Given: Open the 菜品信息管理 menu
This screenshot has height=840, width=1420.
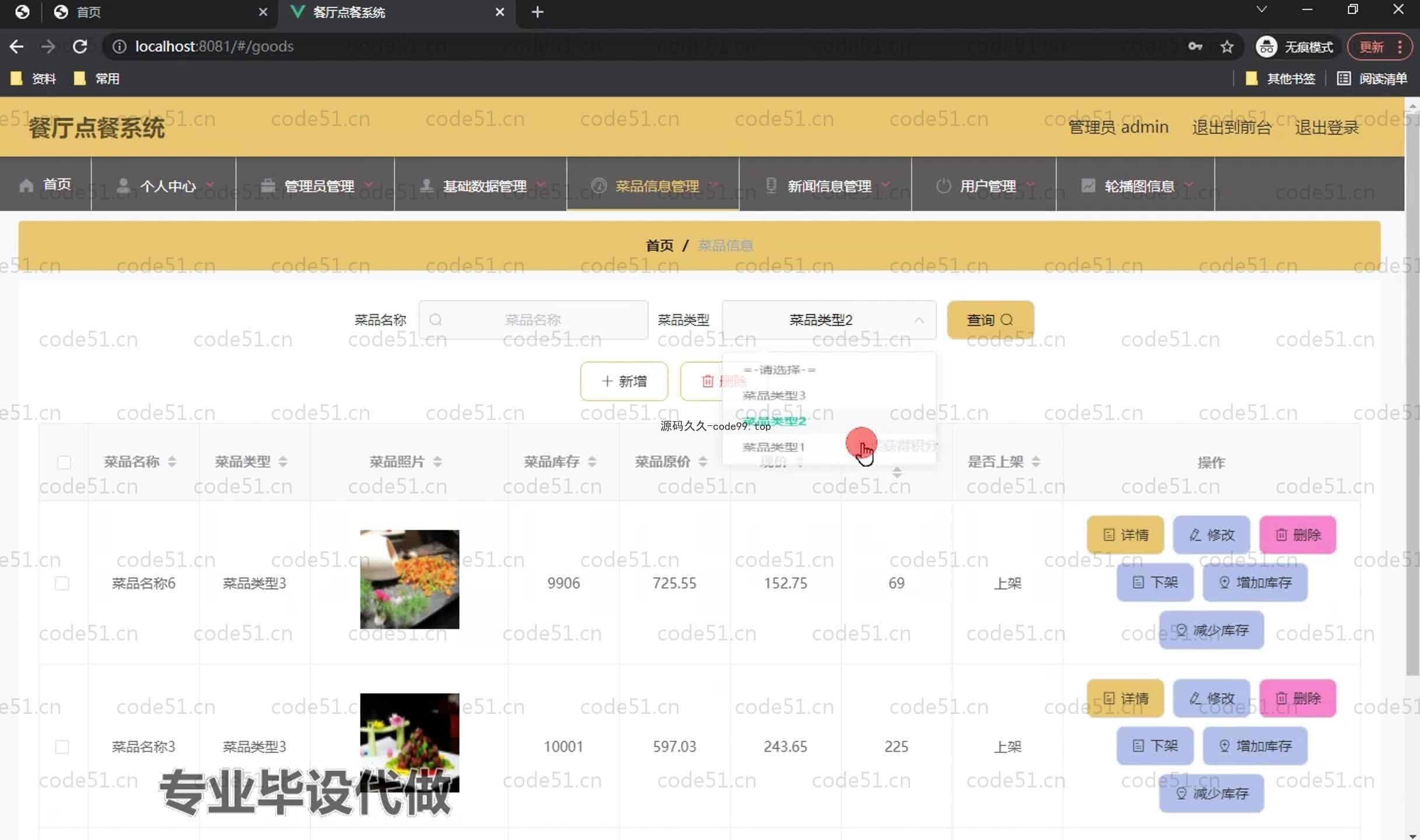Looking at the screenshot, I should [653, 185].
